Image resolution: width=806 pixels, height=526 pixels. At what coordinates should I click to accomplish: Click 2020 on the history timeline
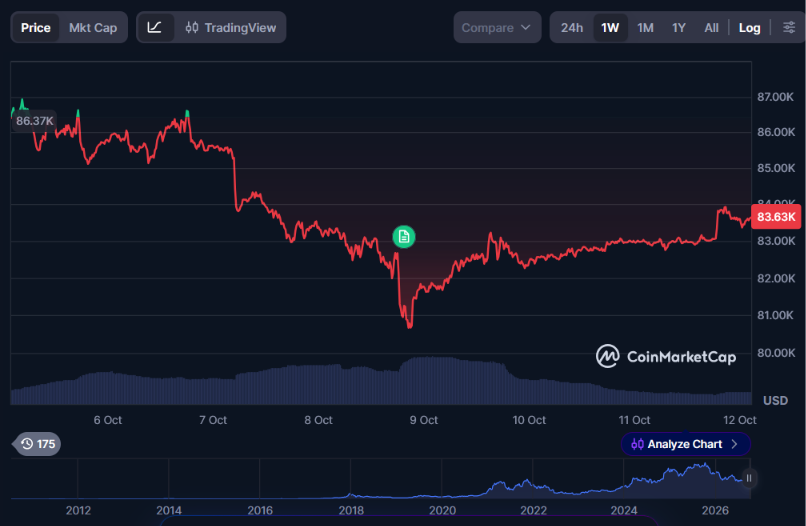click(x=442, y=511)
